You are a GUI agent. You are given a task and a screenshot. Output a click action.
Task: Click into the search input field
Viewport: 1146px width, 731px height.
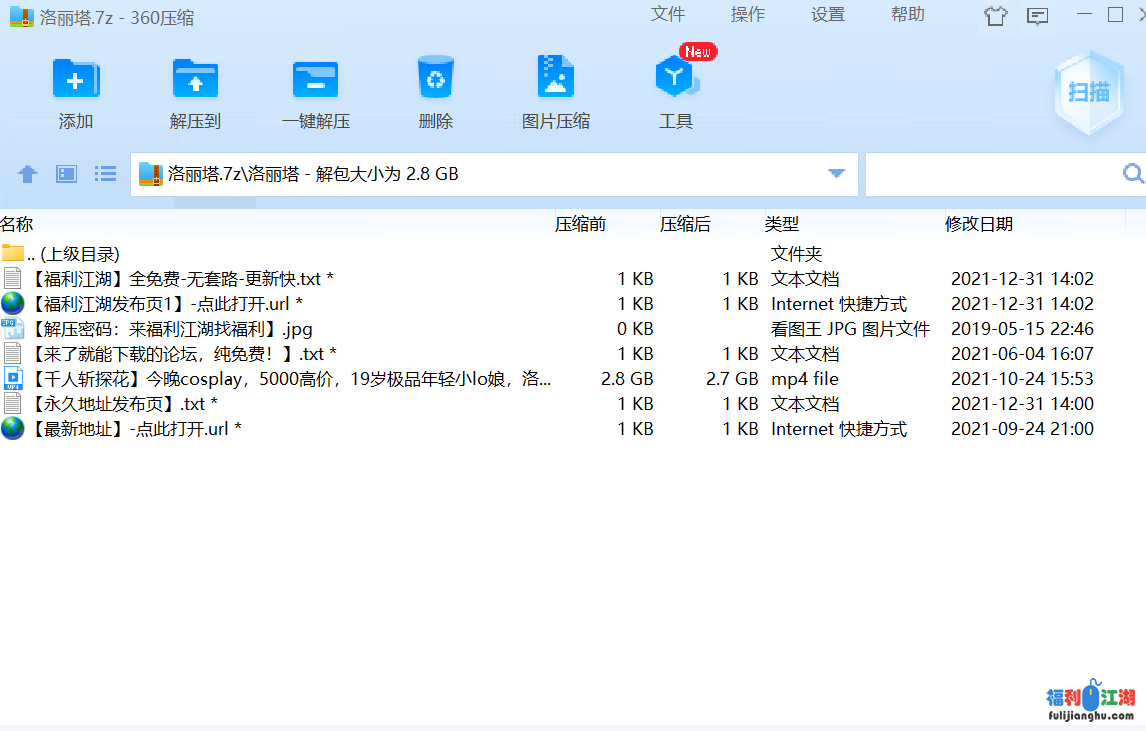[x=990, y=174]
